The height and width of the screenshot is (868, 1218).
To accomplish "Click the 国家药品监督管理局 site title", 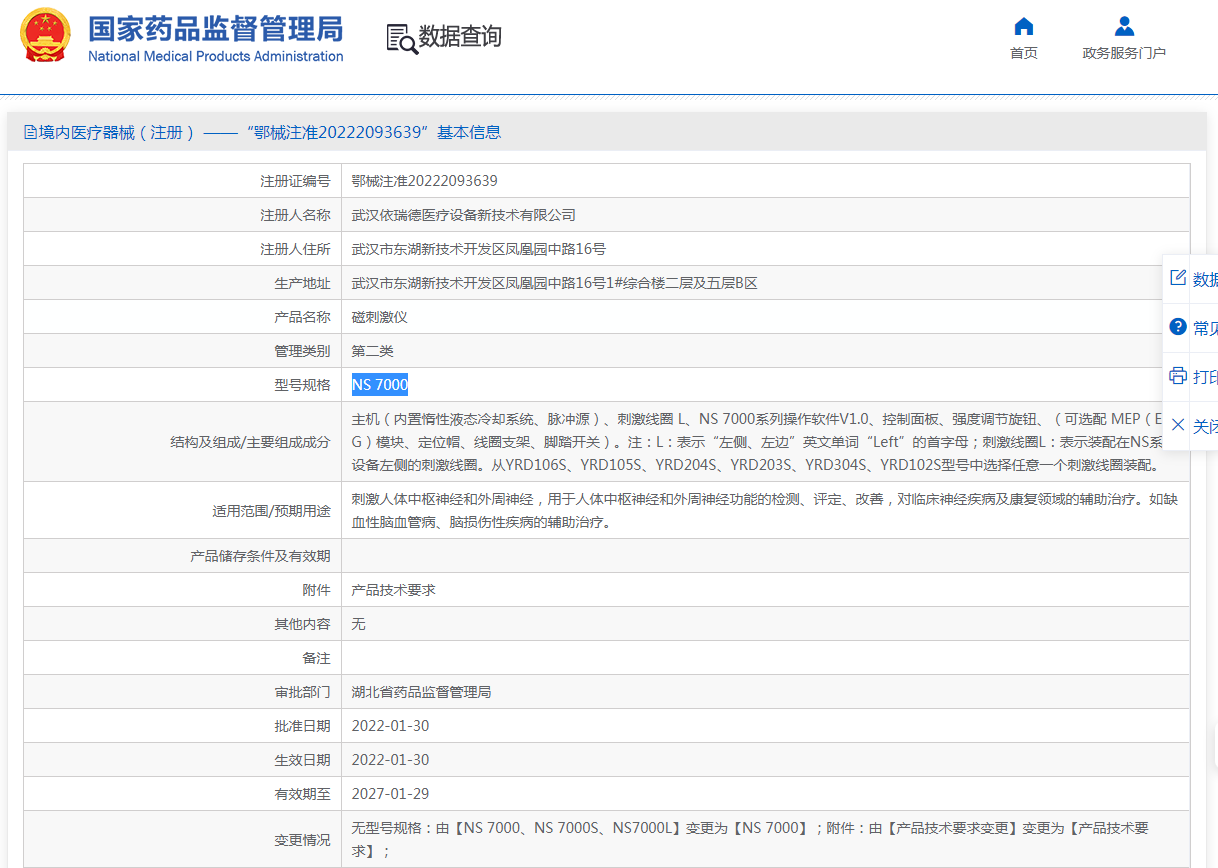I will point(215,30).
